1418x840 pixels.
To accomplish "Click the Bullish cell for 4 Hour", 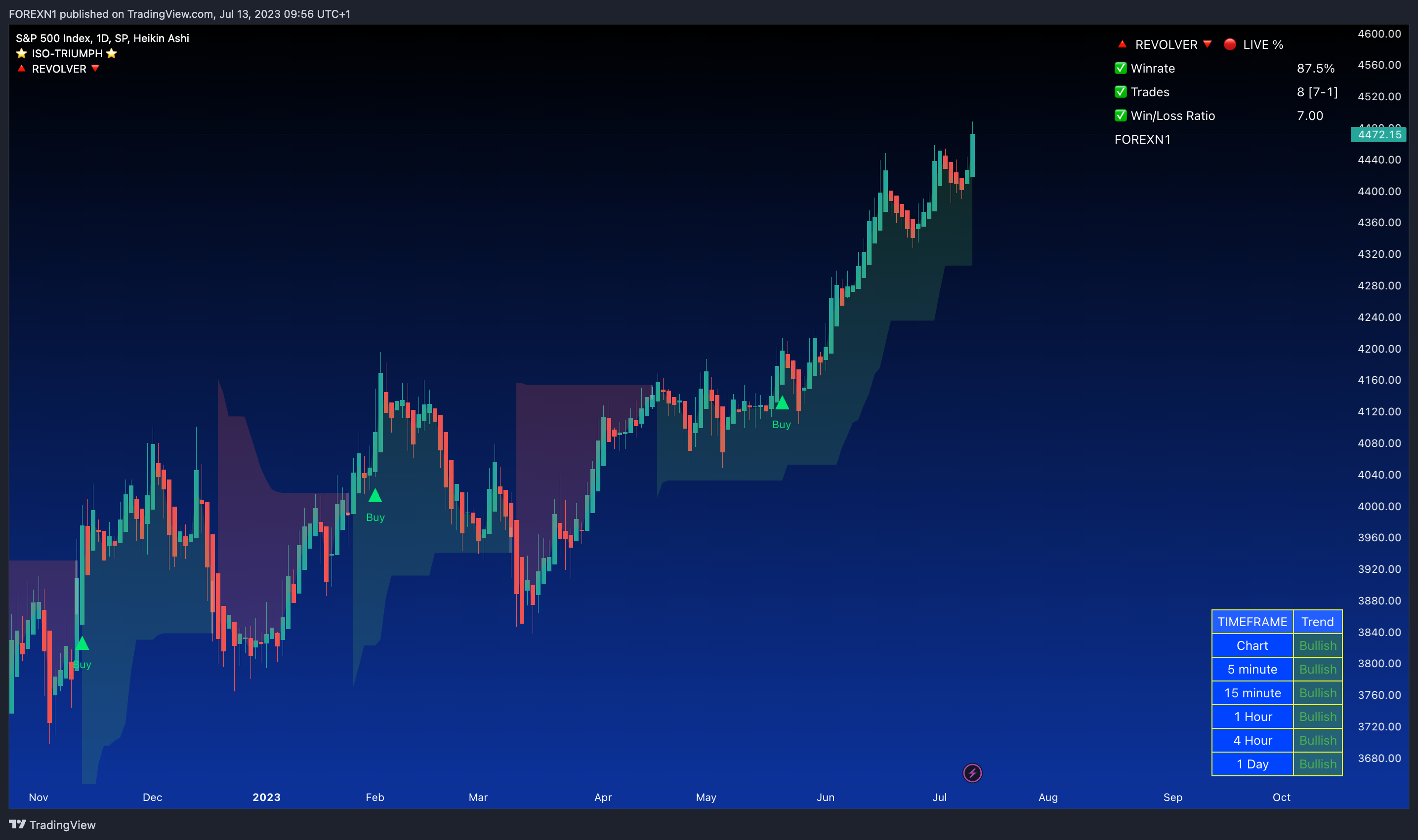I will (x=1317, y=740).
